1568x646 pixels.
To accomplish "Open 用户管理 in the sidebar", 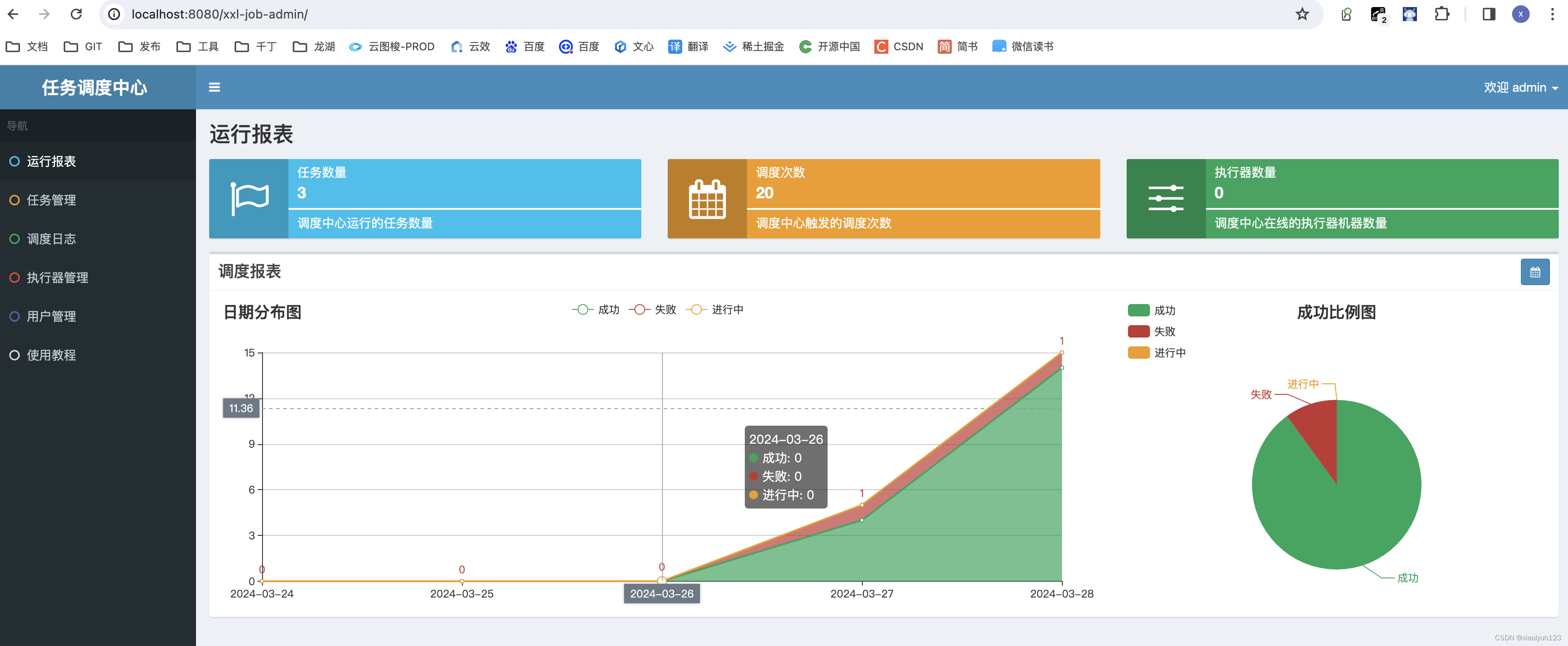I will click(x=98, y=316).
